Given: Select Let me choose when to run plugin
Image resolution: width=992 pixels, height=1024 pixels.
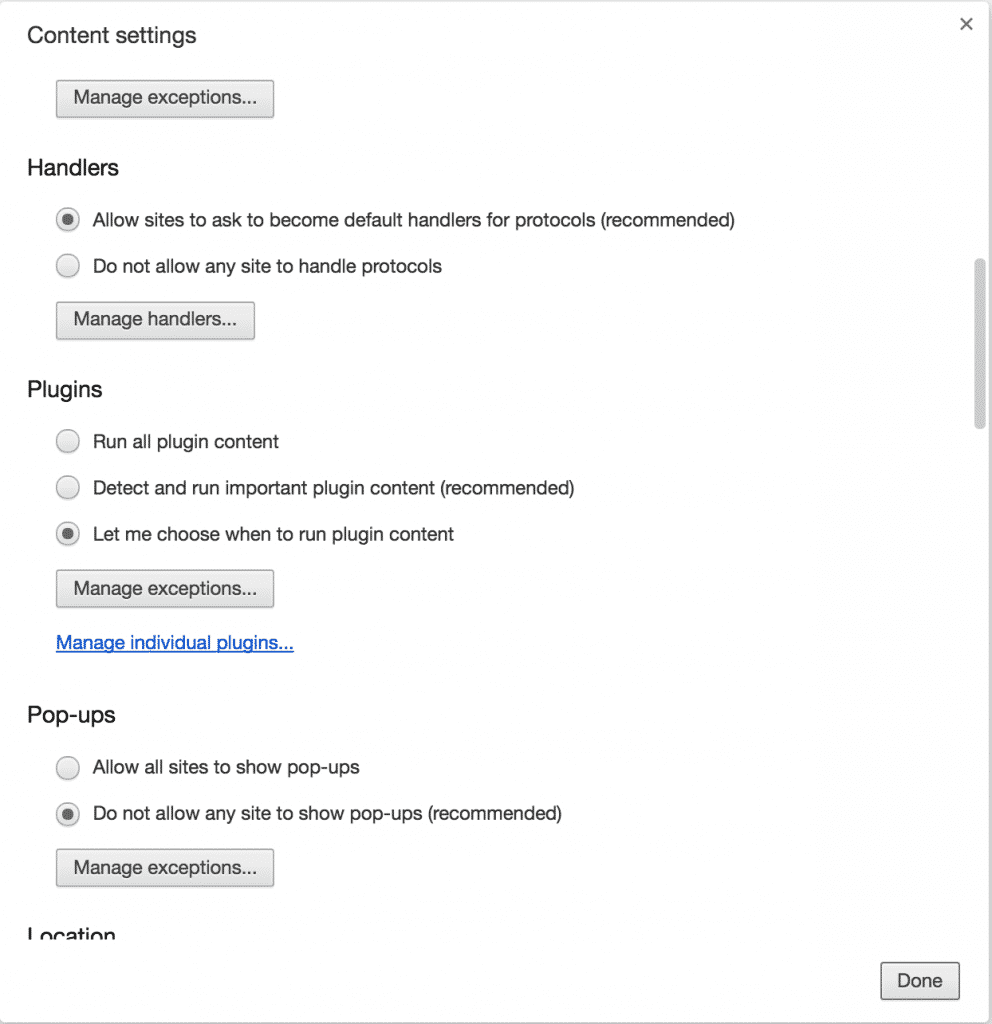Looking at the screenshot, I should 68,534.
